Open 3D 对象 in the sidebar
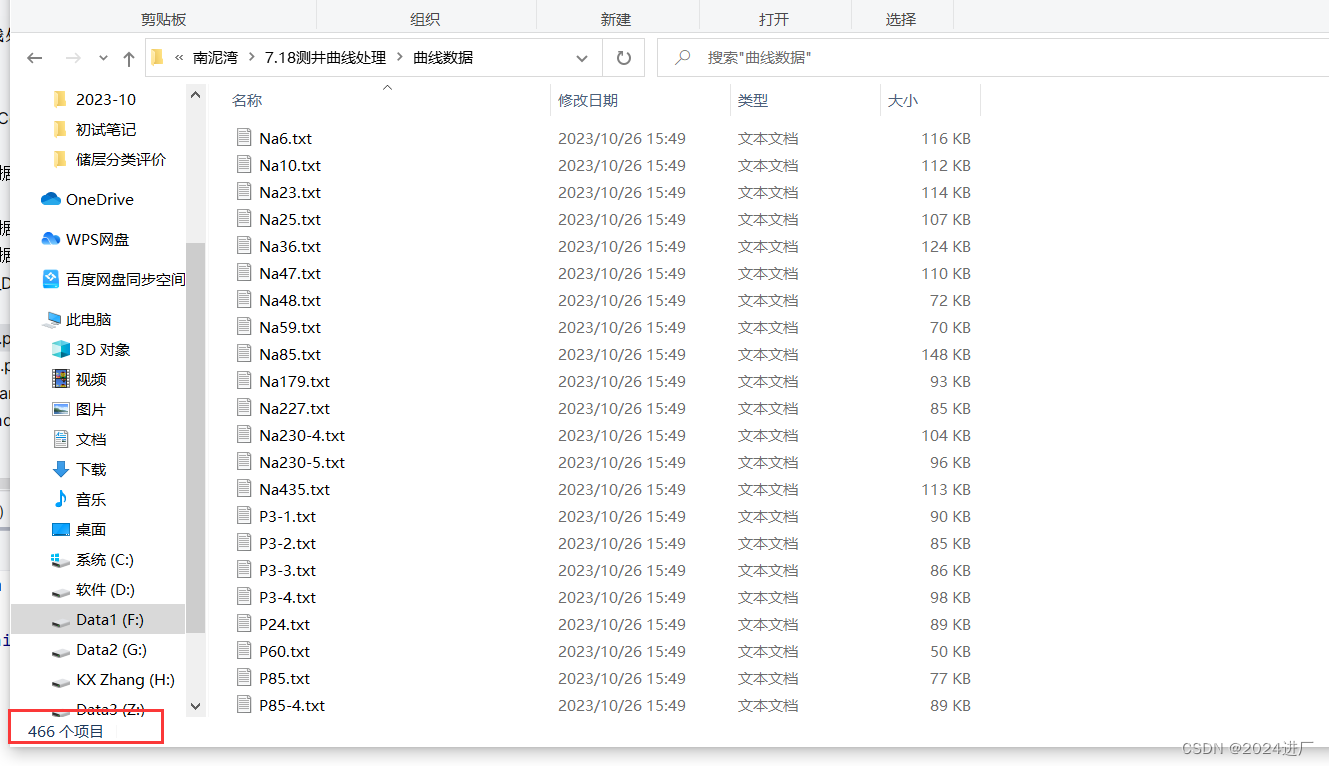Screen dimensions: 1329x766 tap(103, 349)
